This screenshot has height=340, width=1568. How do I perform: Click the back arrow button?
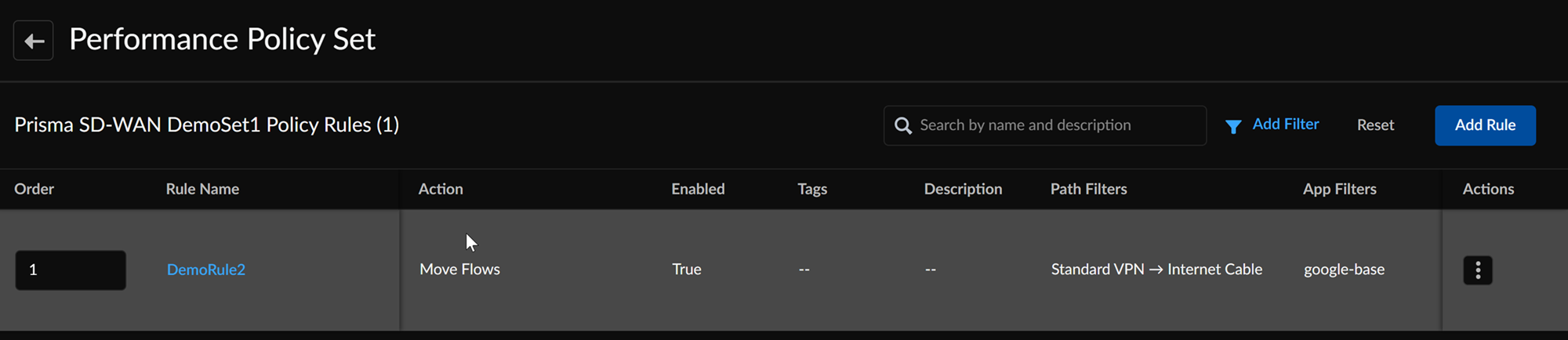(34, 41)
